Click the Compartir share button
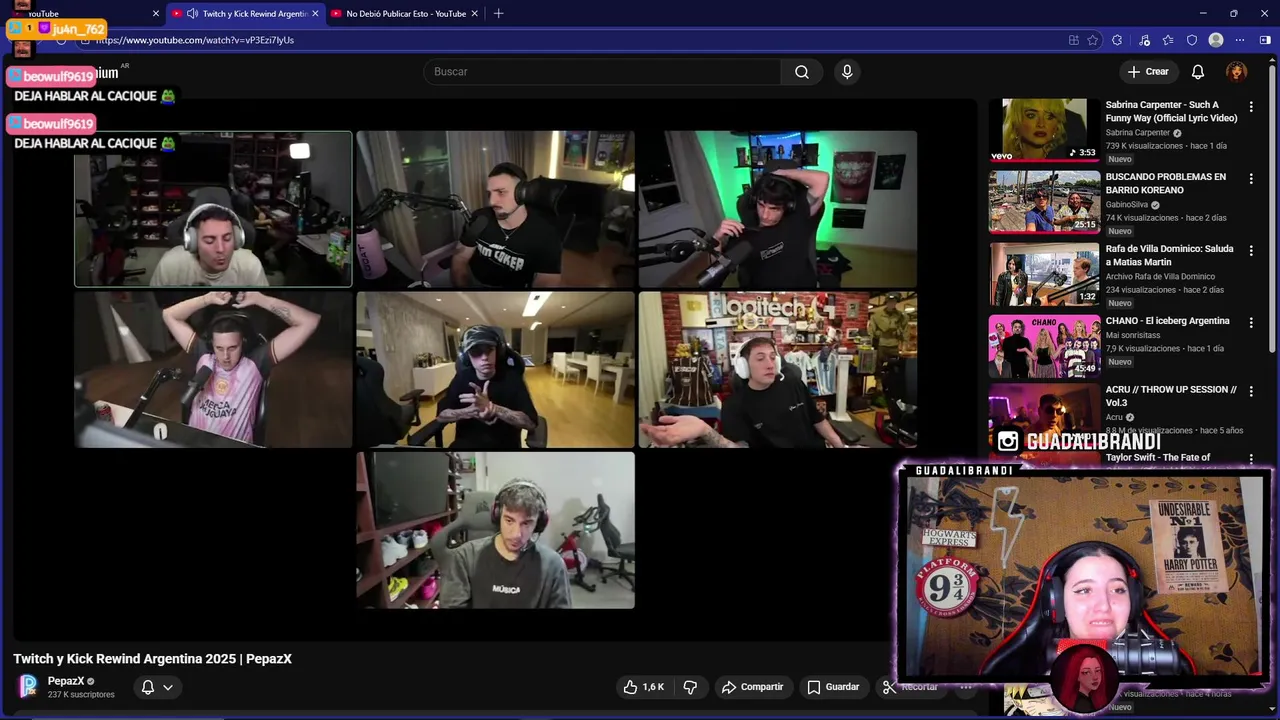The height and width of the screenshot is (720, 1280). tap(753, 687)
